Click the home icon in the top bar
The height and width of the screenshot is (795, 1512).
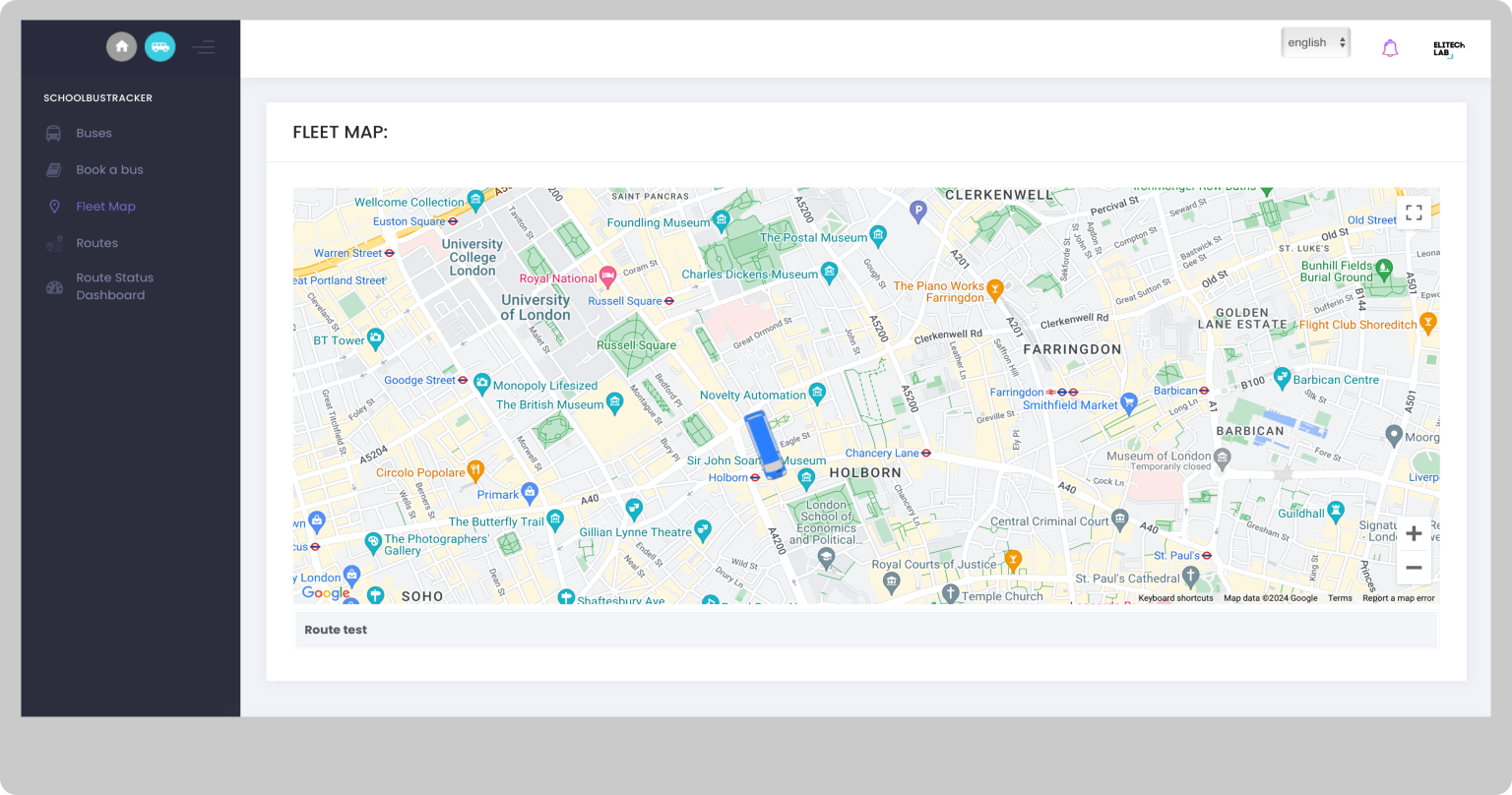(x=122, y=46)
